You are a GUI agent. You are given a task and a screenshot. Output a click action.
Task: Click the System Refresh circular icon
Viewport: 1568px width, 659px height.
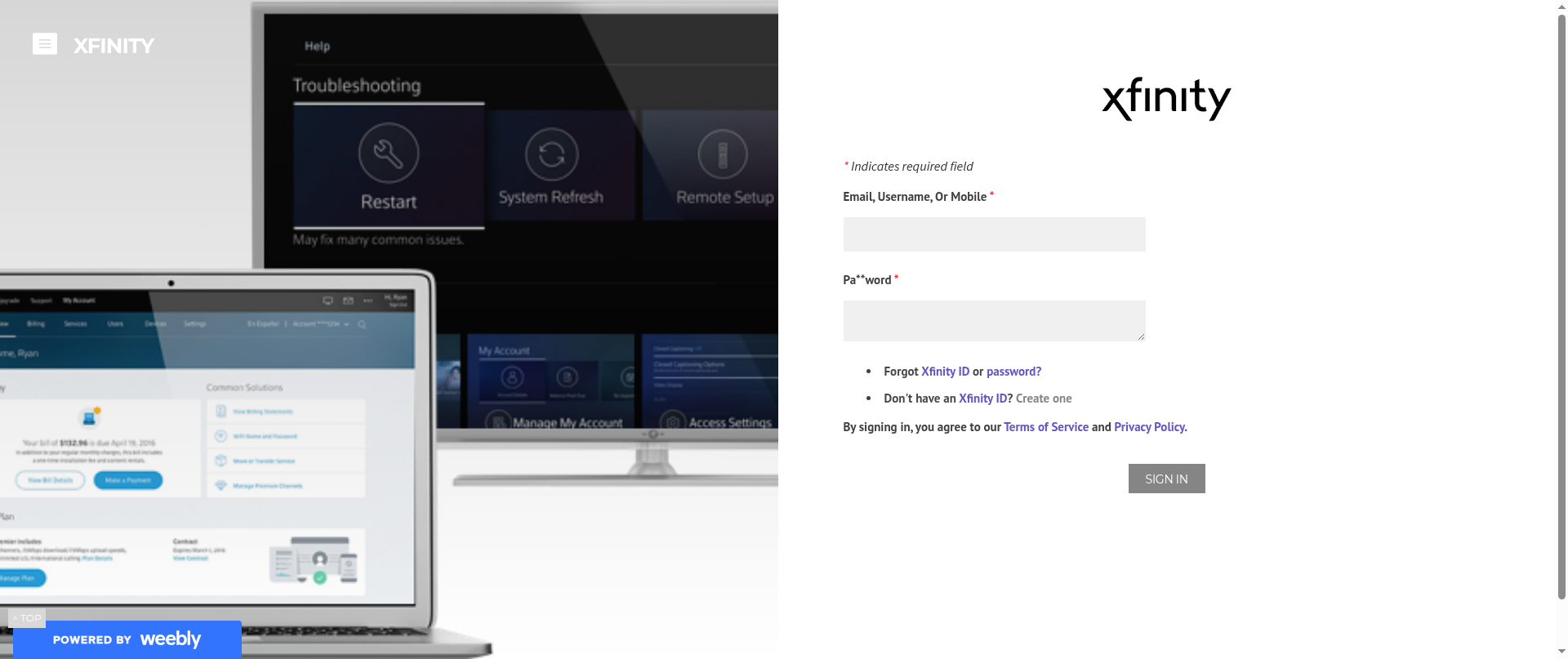point(551,154)
